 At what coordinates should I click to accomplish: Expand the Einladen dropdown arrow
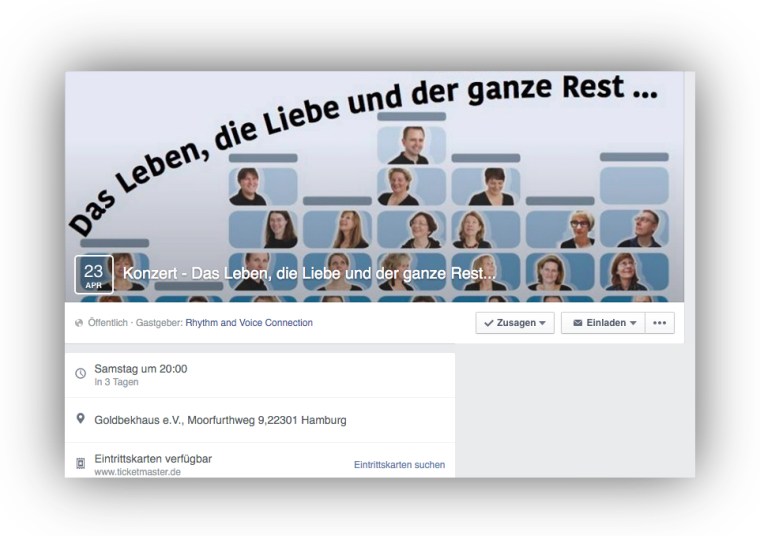633,323
